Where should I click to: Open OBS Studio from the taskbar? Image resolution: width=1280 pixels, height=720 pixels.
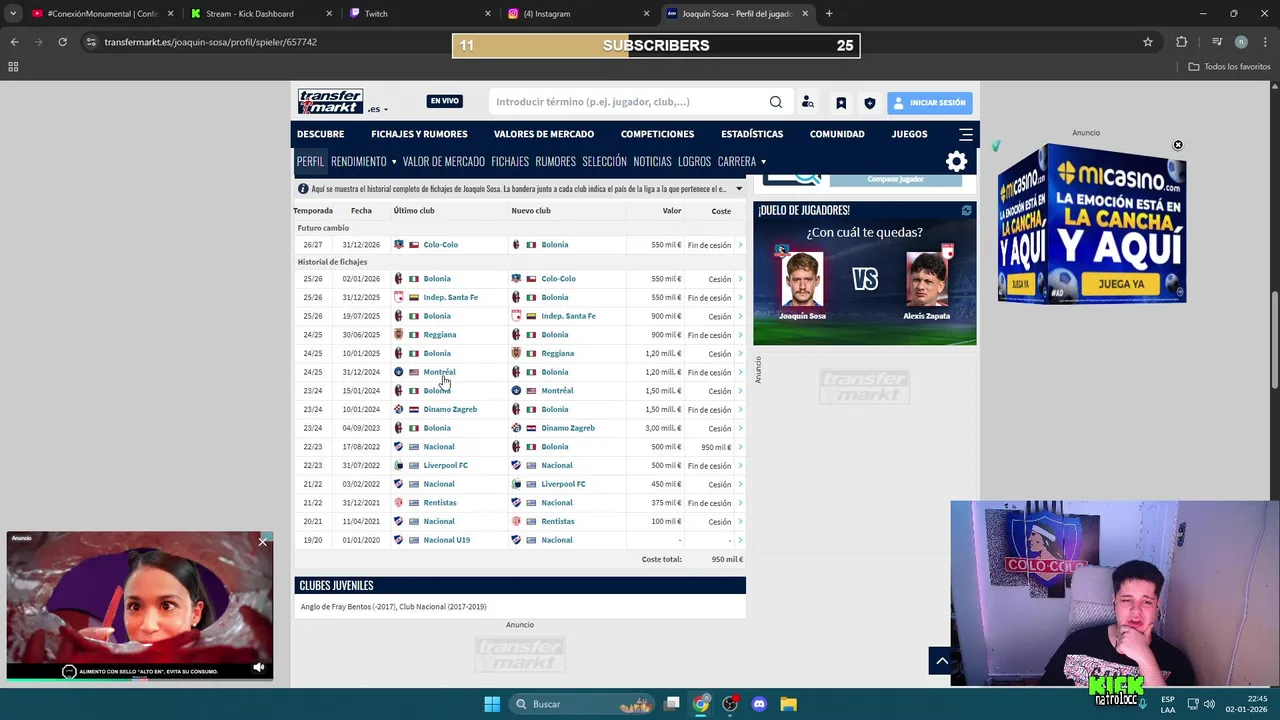pyautogui.click(x=730, y=704)
